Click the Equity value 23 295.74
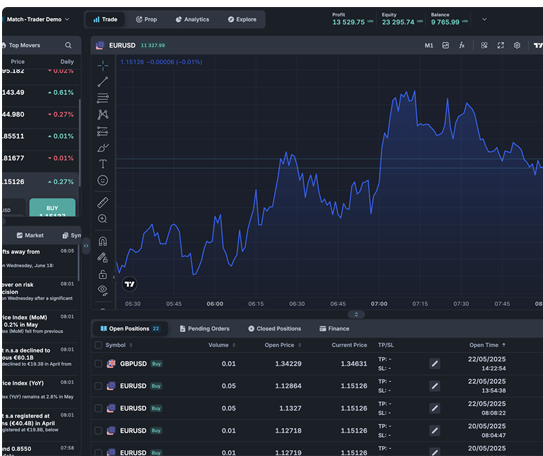This screenshot has width=543, height=456. coord(398,22)
